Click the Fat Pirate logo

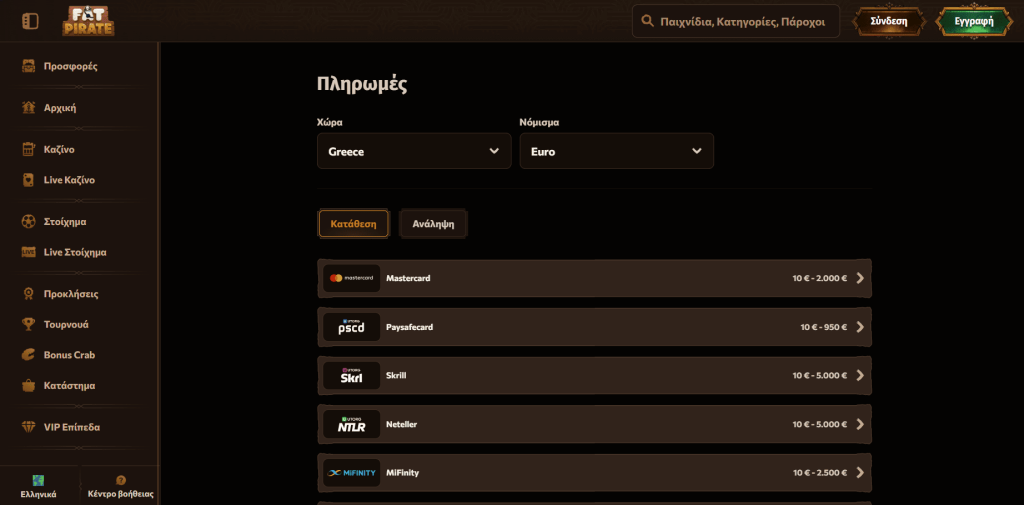[88, 21]
